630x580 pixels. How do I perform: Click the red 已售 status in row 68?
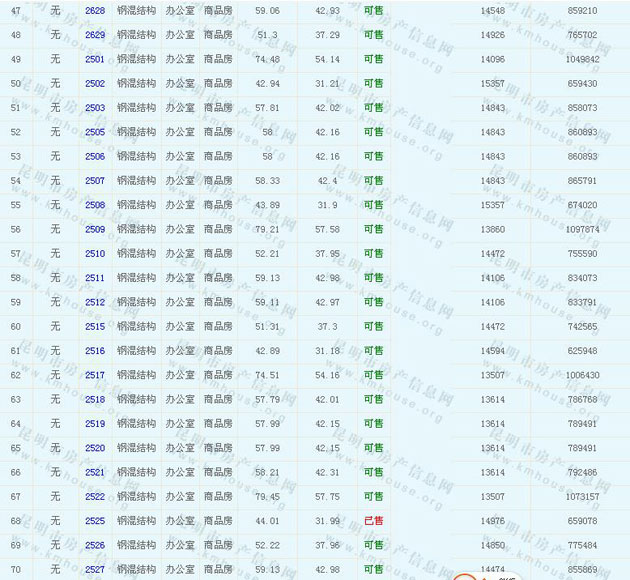pyautogui.click(x=373, y=521)
